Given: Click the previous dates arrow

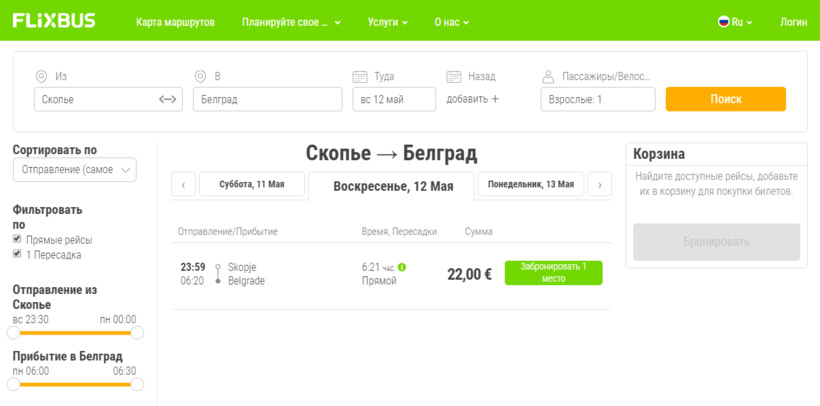Looking at the screenshot, I should 183,185.
